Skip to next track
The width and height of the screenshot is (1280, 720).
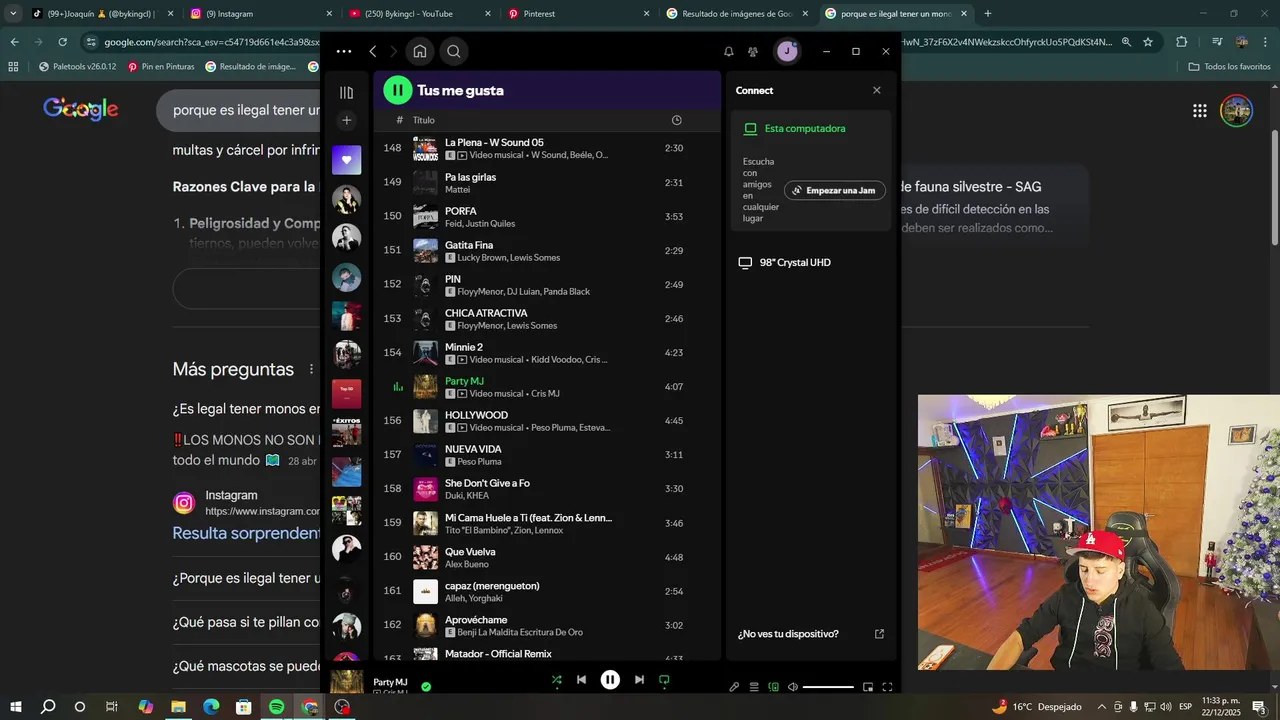click(639, 680)
